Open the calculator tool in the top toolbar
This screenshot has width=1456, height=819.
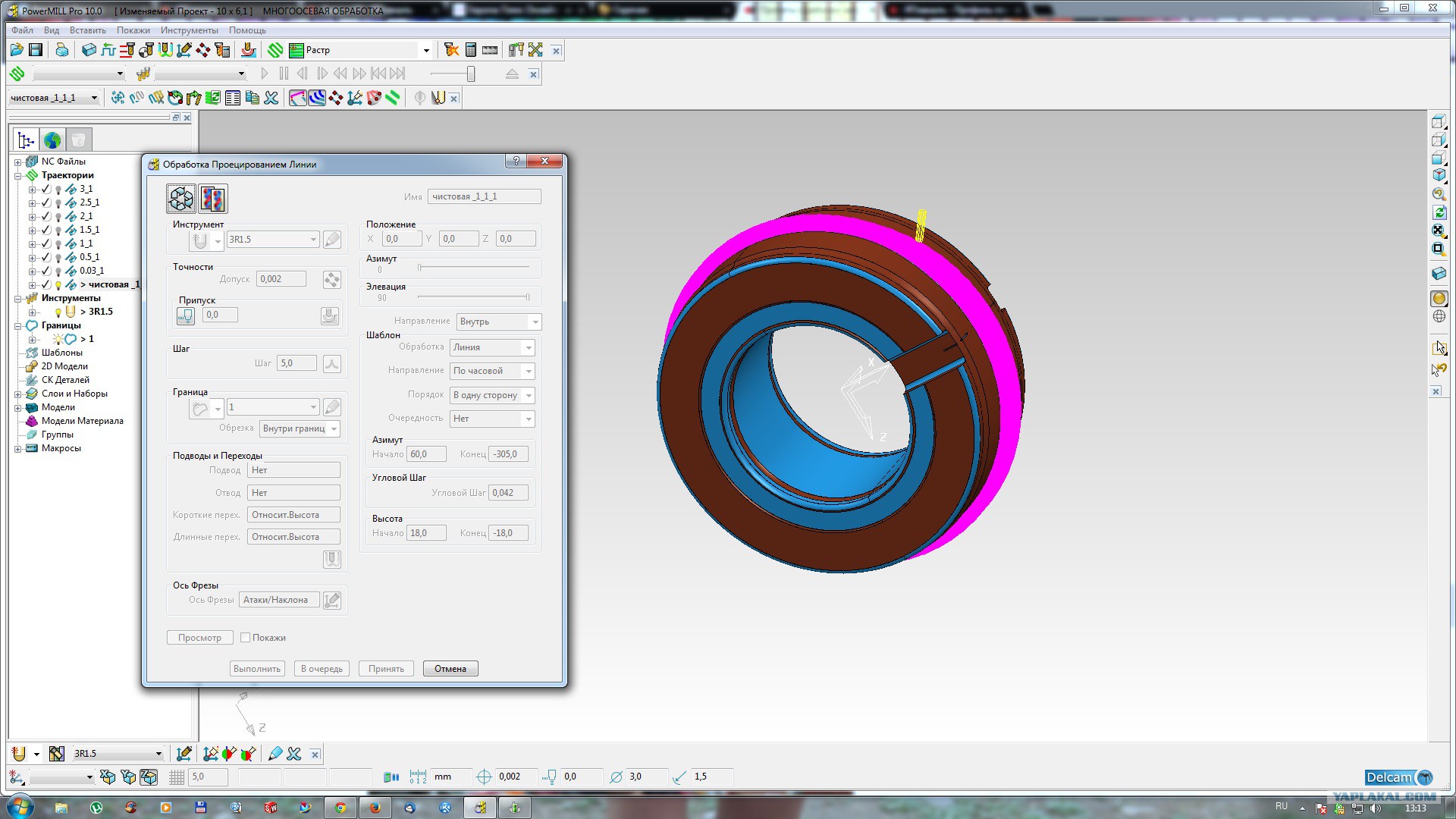pos(471,50)
